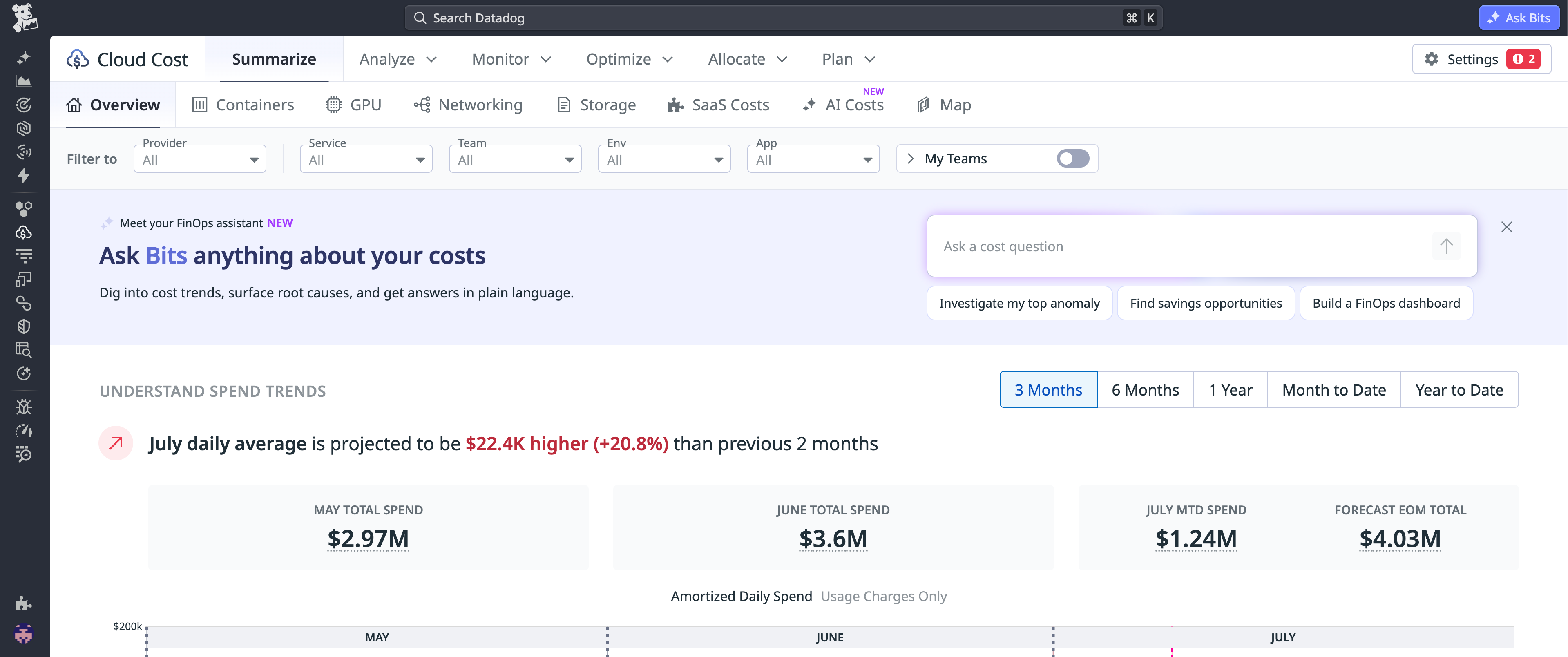This screenshot has height=657, width=1568.
Task: Expand the Allocate menu
Action: [x=748, y=59]
